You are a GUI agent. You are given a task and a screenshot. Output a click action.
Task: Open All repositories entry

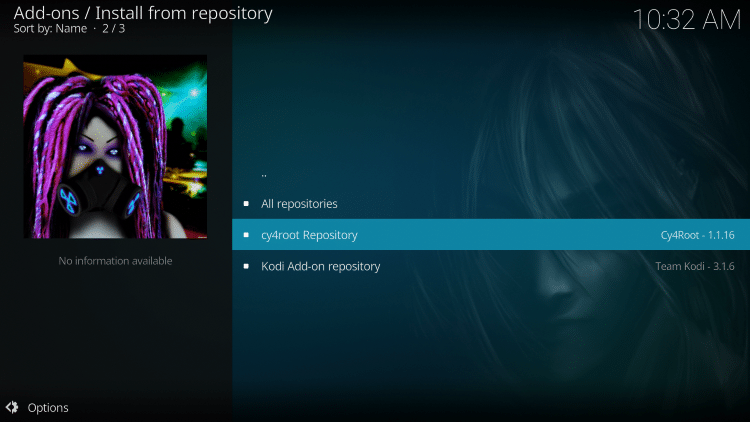pos(491,204)
